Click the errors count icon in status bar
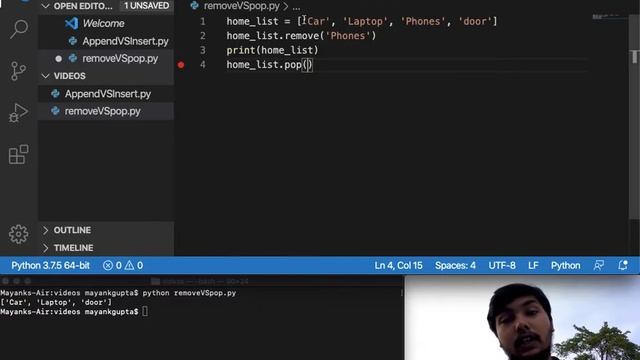This screenshot has width=640, height=360. 108,266
